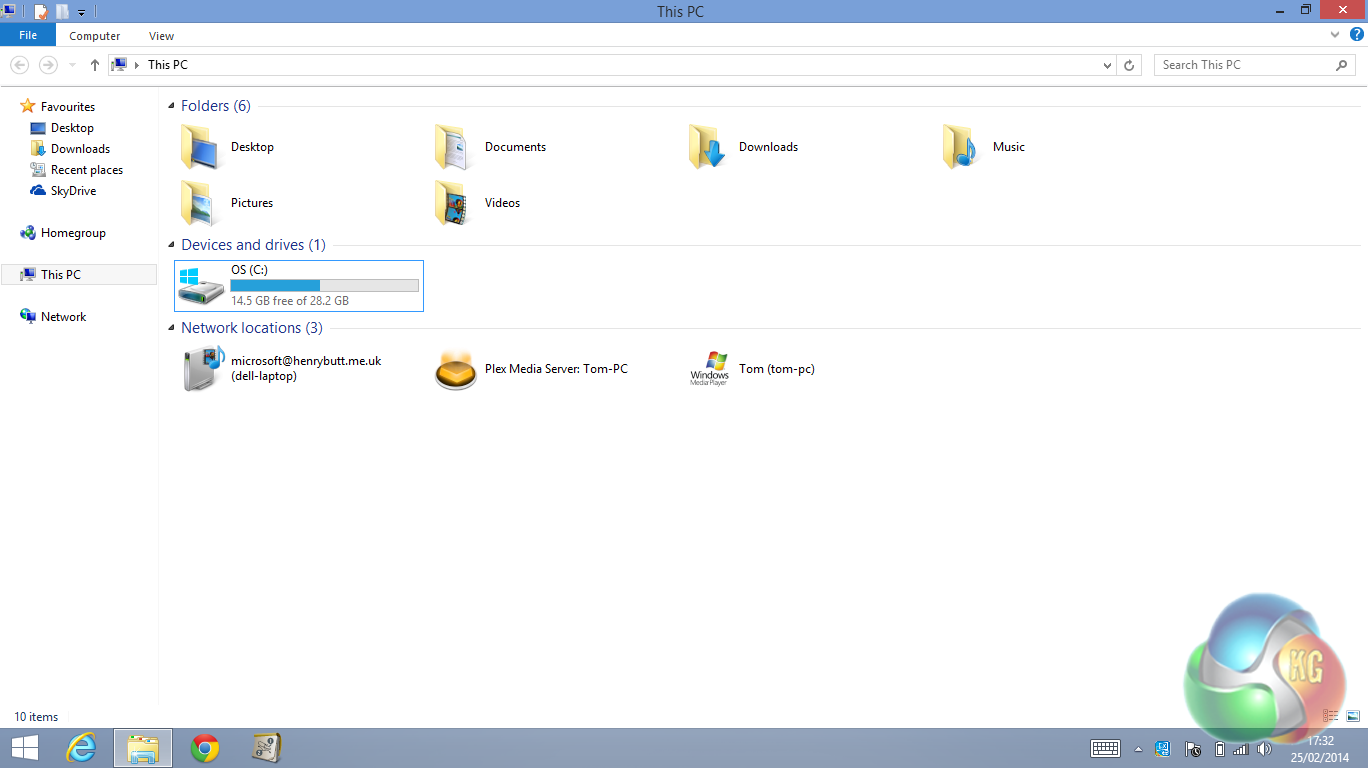Screen dimensions: 1368x768
Task: Open the Computer ribbon tab
Action: [95, 36]
